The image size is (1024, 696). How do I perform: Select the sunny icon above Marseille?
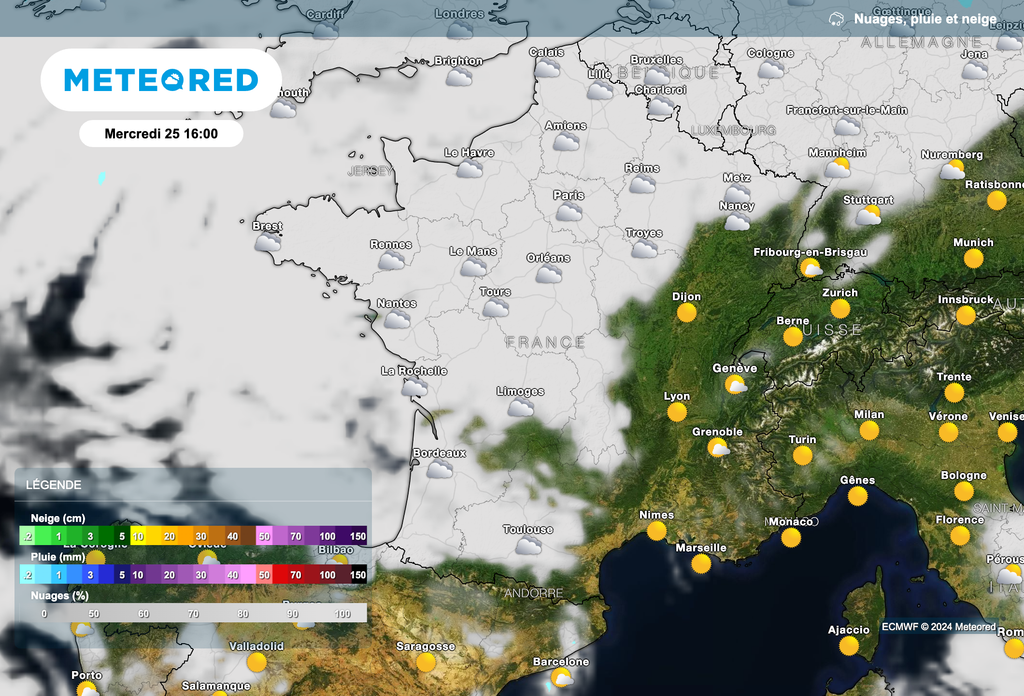701,564
